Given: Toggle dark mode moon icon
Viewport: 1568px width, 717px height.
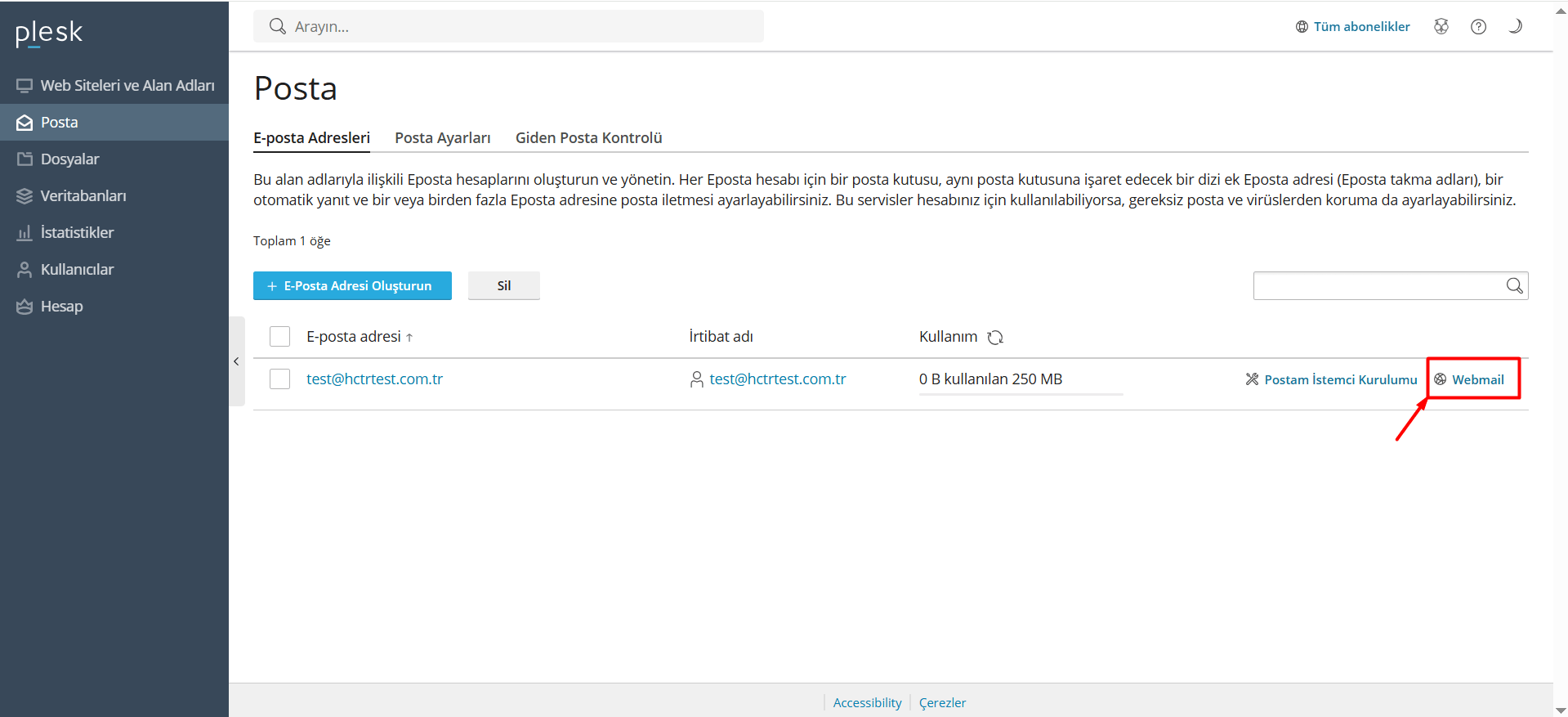Looking at the screenshot, I should coord(1515,26).
